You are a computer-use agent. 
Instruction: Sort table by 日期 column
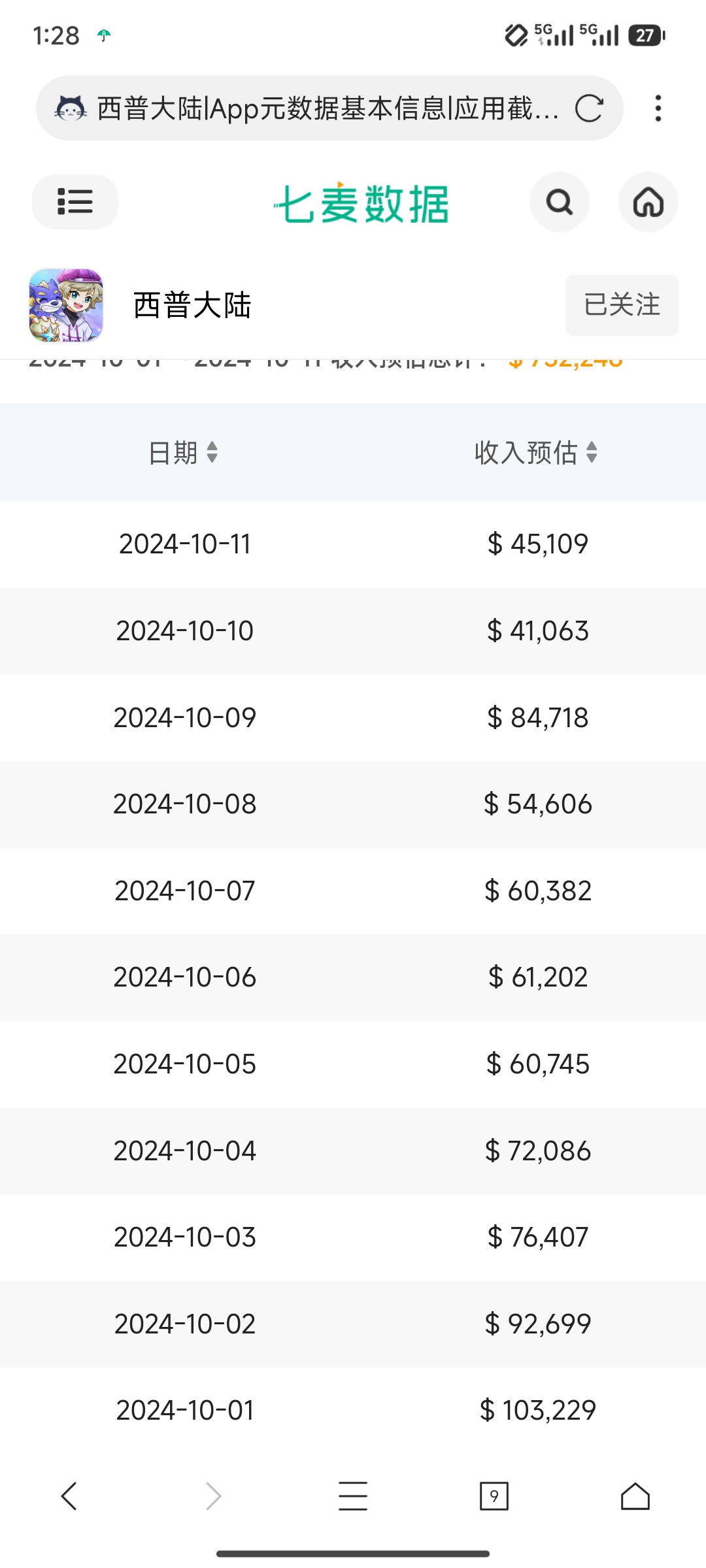click(x=183, y=452)
